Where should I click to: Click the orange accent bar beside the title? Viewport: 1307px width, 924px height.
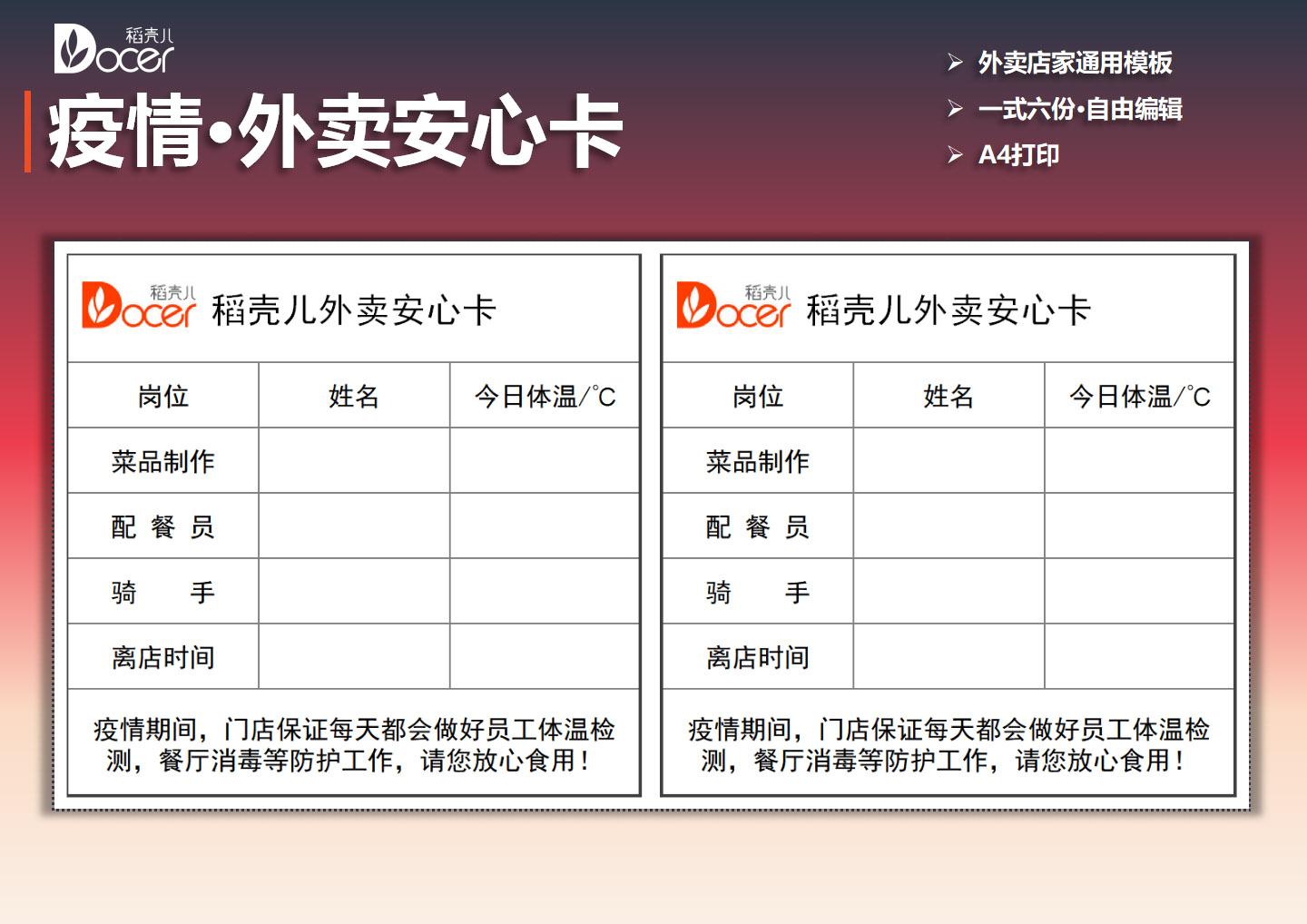pos(30,132)
